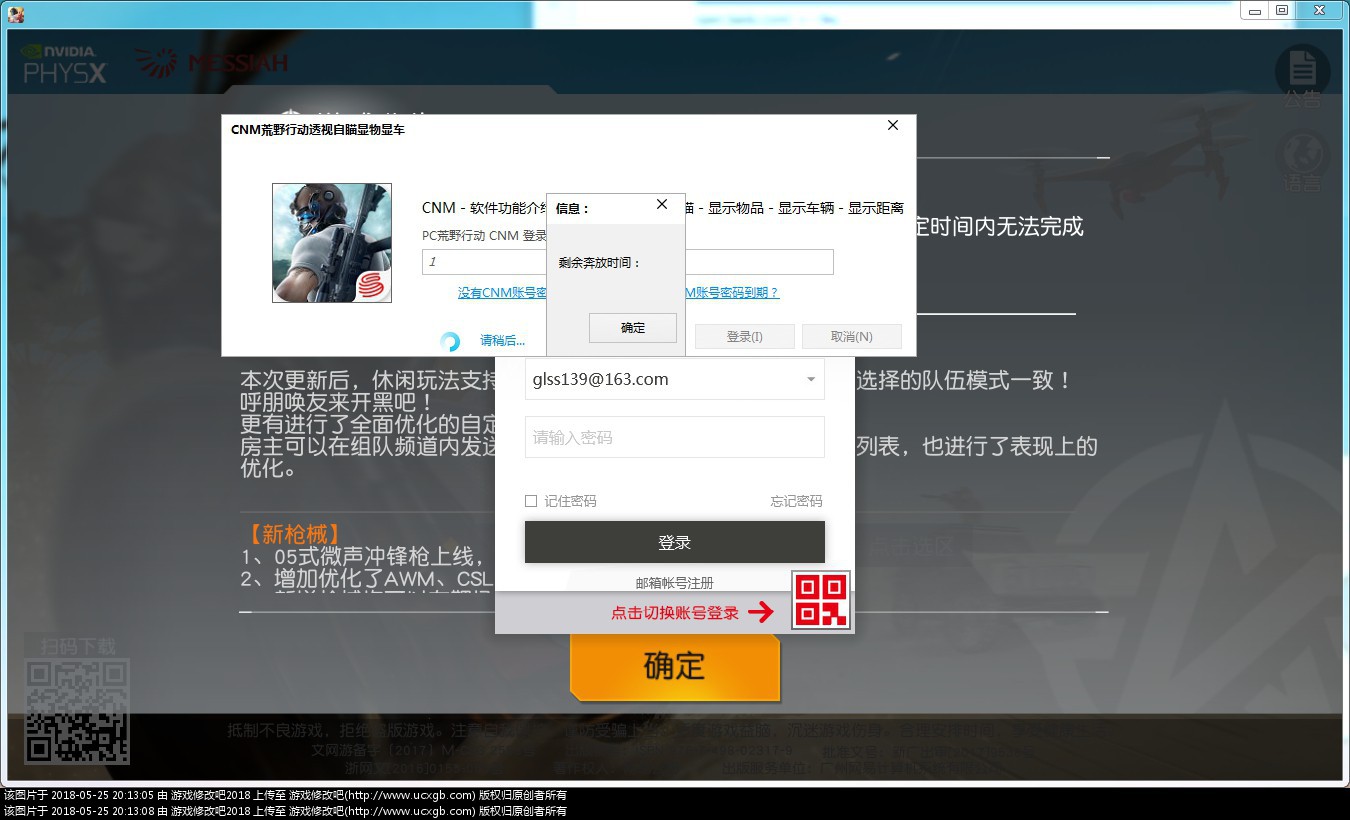This screenshot has height=820, width=1350.
Task: Click the 请稍后... loading spinner
Action: 451,341
